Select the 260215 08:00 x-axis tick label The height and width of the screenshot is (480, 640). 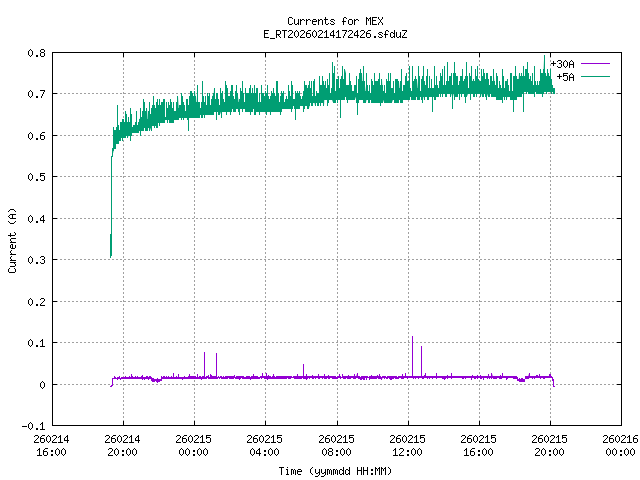click(x=337, y=445)
